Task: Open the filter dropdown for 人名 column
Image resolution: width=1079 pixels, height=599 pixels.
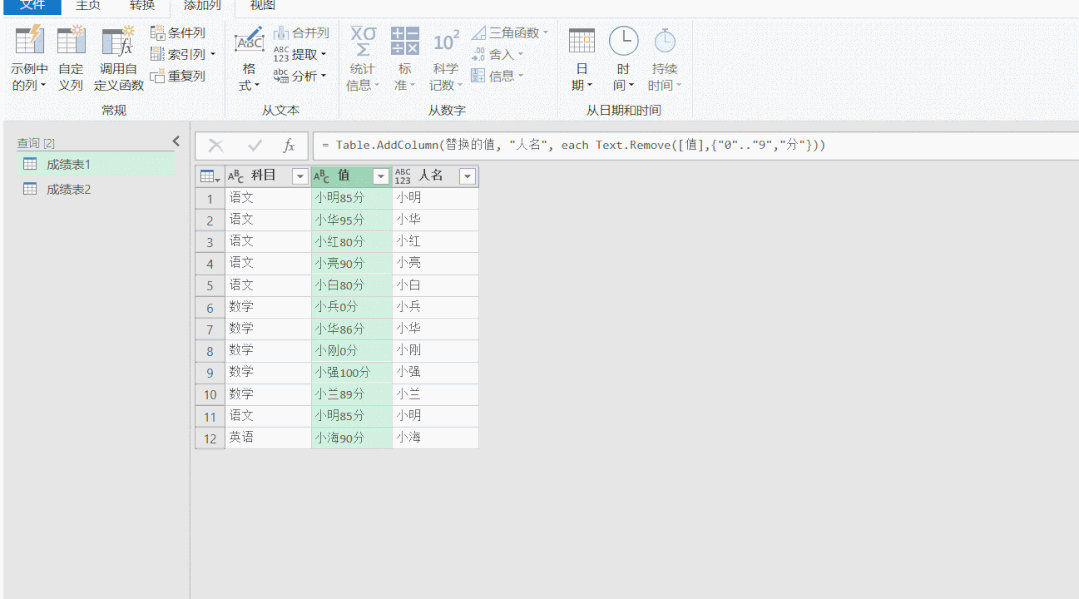Action: click(467, 177)
